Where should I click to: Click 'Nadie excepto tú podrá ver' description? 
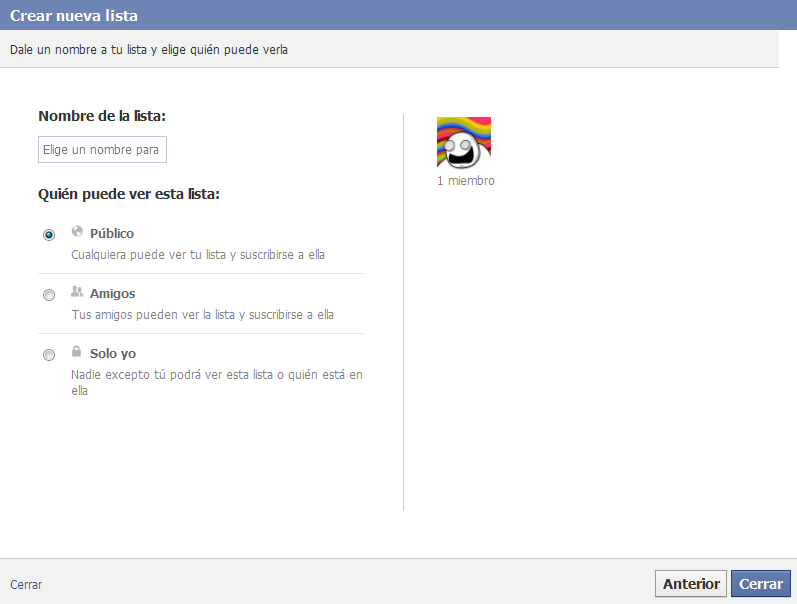click(x=217, y=382)
